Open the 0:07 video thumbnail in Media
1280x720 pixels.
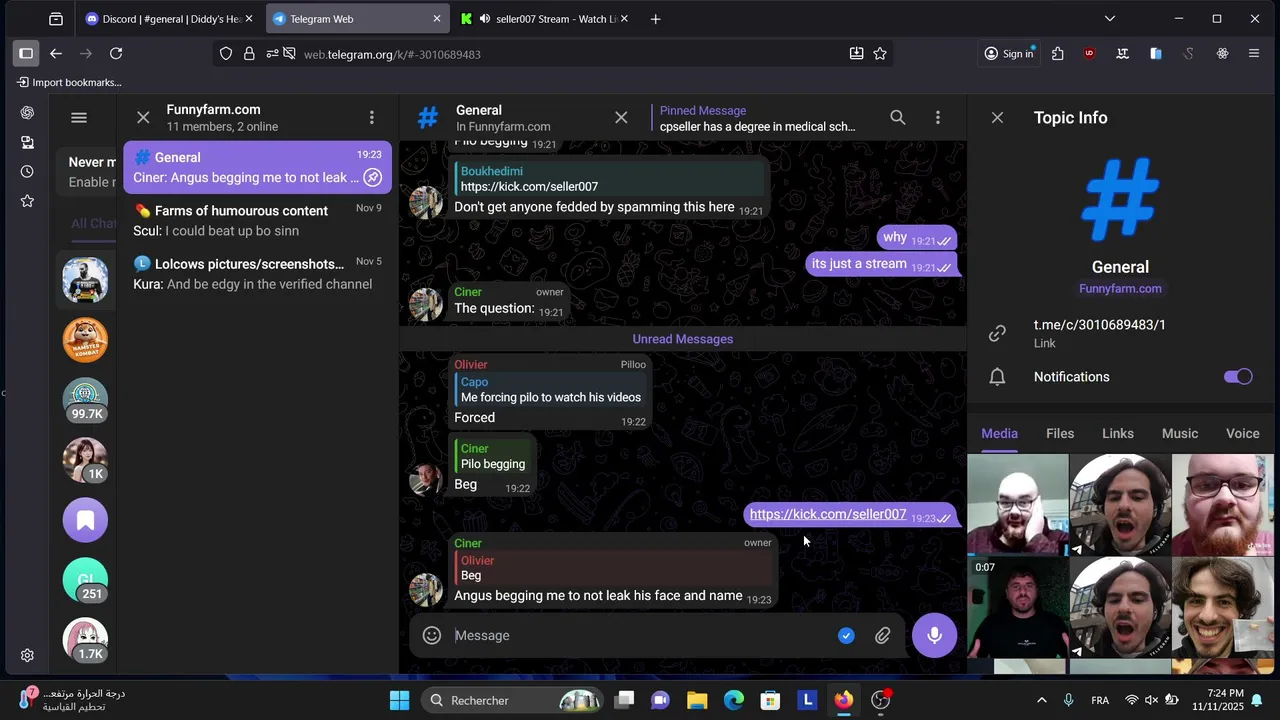[x=1018, y=607]
